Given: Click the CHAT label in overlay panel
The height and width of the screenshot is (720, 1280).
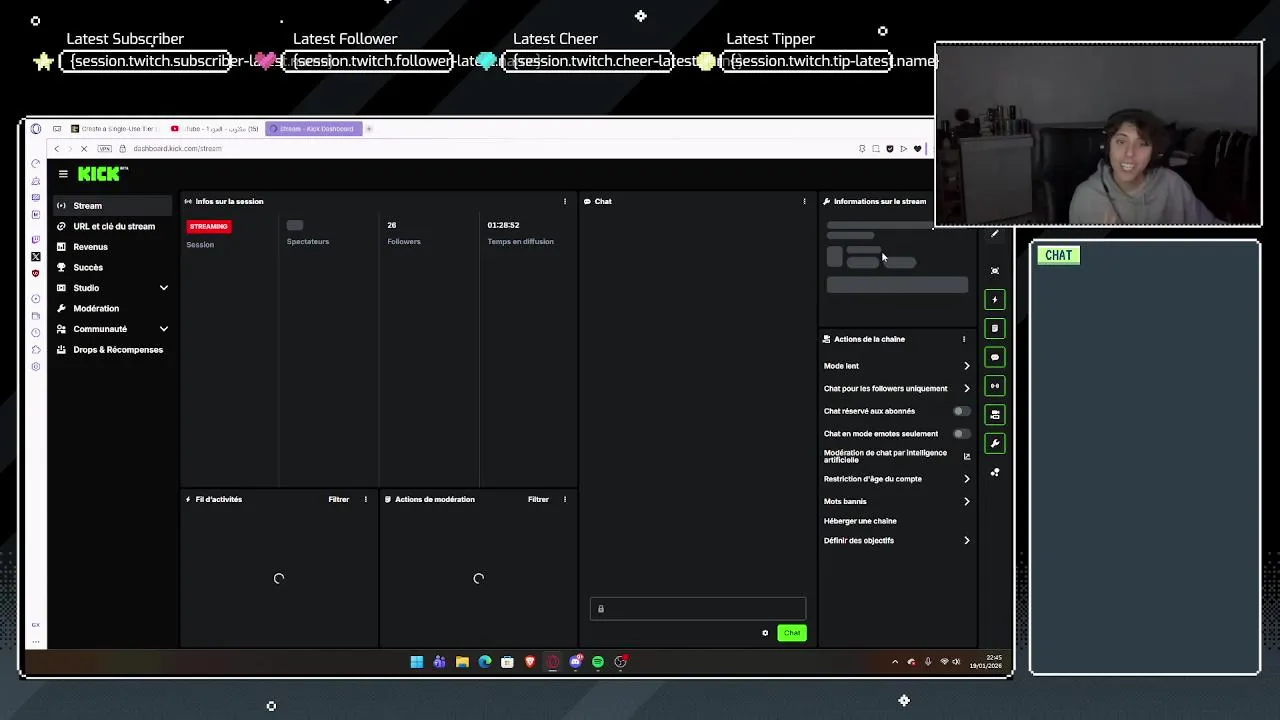Looking at the screenshot, I should coord(1058,255).
